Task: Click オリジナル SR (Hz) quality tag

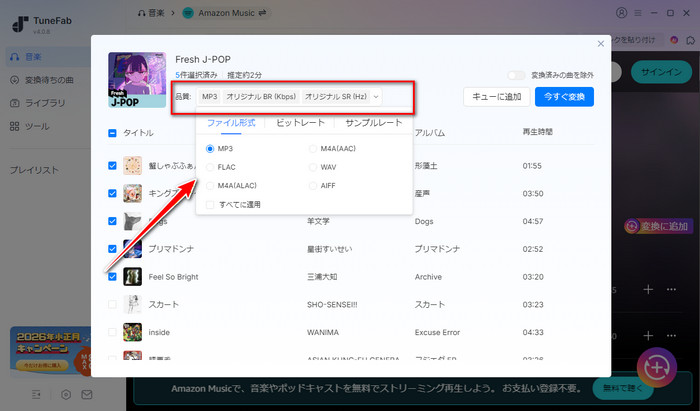Action: 336,96
